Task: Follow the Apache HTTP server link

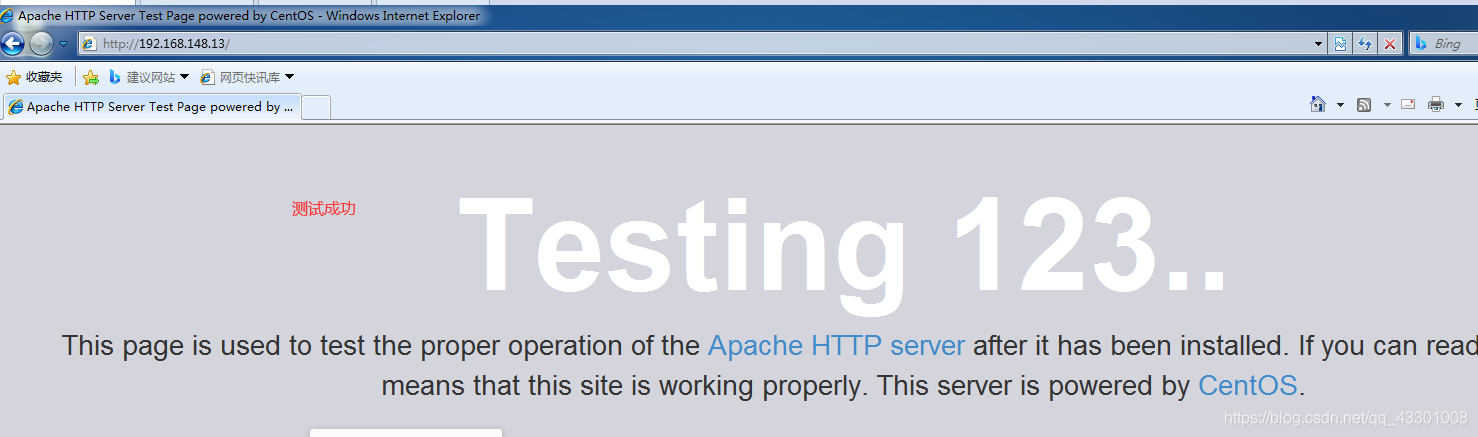Action: pos(836,346)
